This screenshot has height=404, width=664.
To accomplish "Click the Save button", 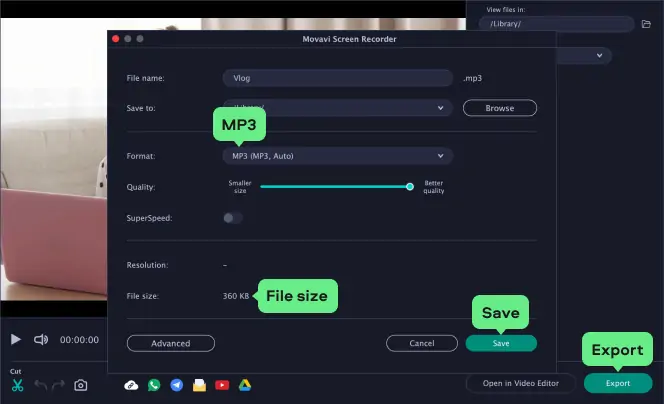I will 501,343.
